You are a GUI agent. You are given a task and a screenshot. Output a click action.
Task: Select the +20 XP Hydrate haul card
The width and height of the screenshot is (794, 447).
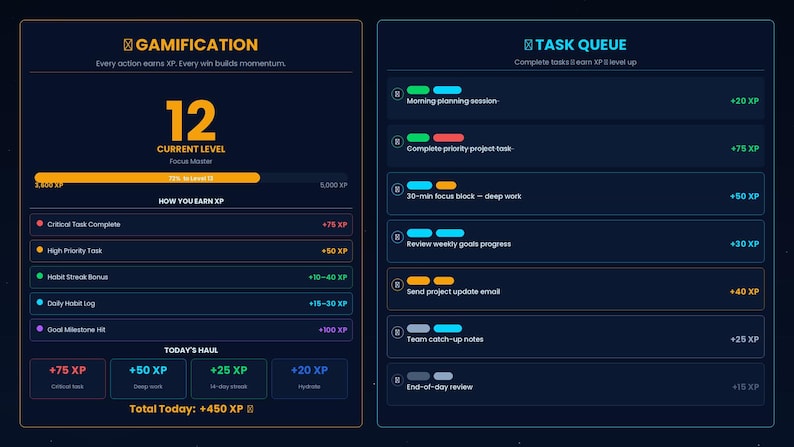coord(309,378)
